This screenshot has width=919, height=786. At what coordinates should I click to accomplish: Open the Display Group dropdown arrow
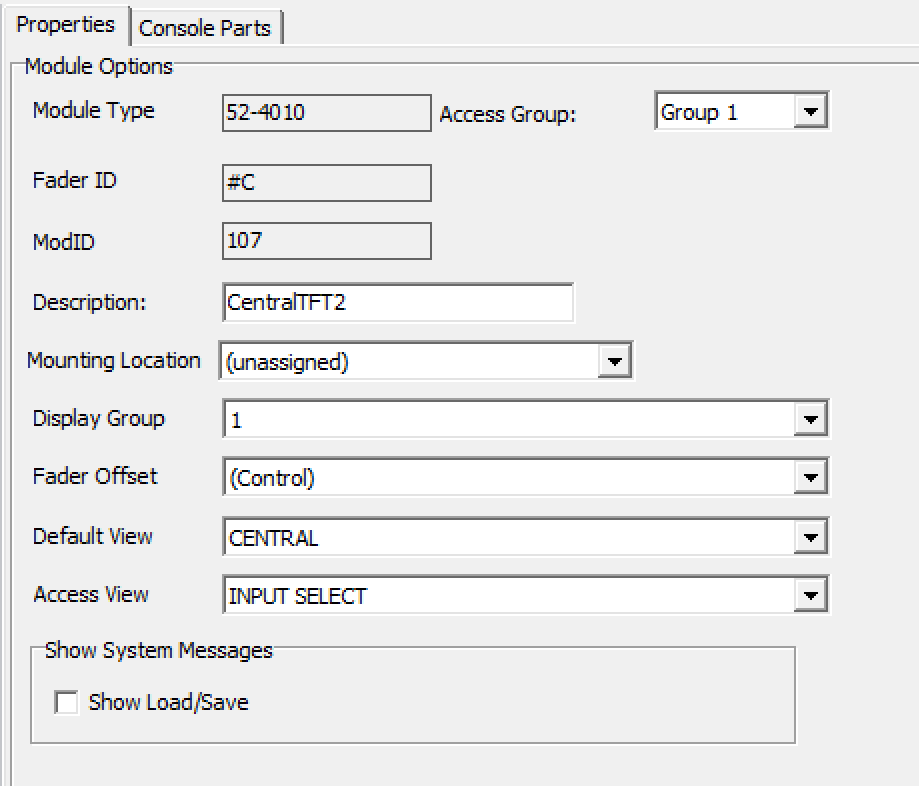point(810,419)
